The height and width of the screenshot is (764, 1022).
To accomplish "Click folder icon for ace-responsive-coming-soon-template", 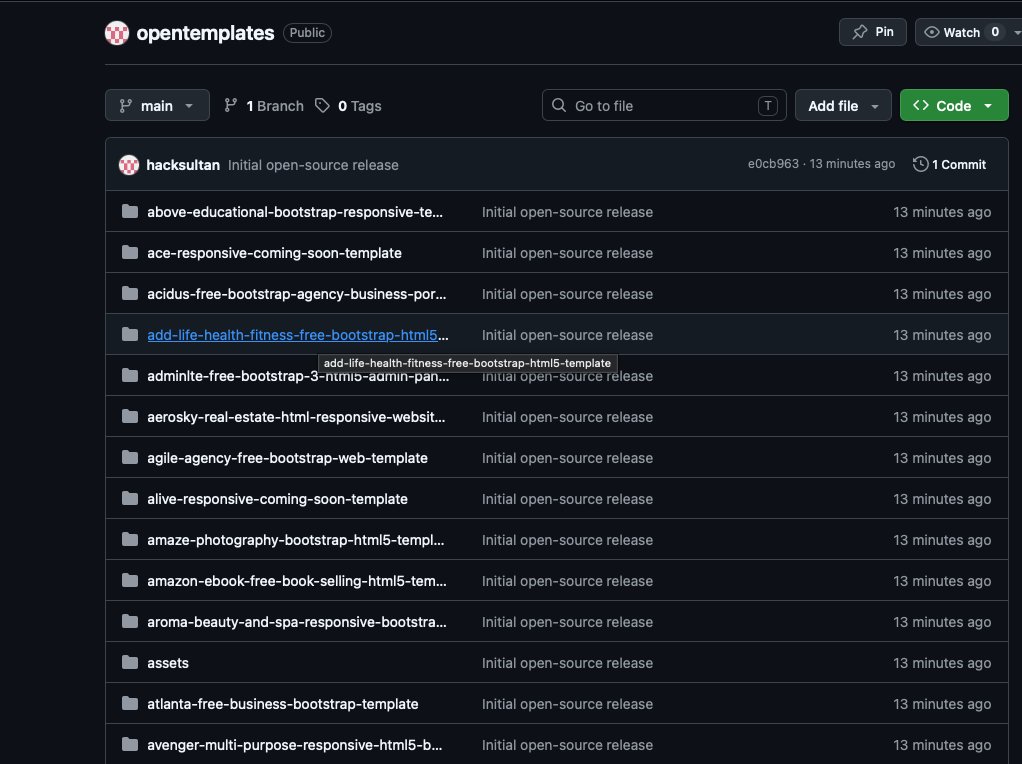I will 130,253.
